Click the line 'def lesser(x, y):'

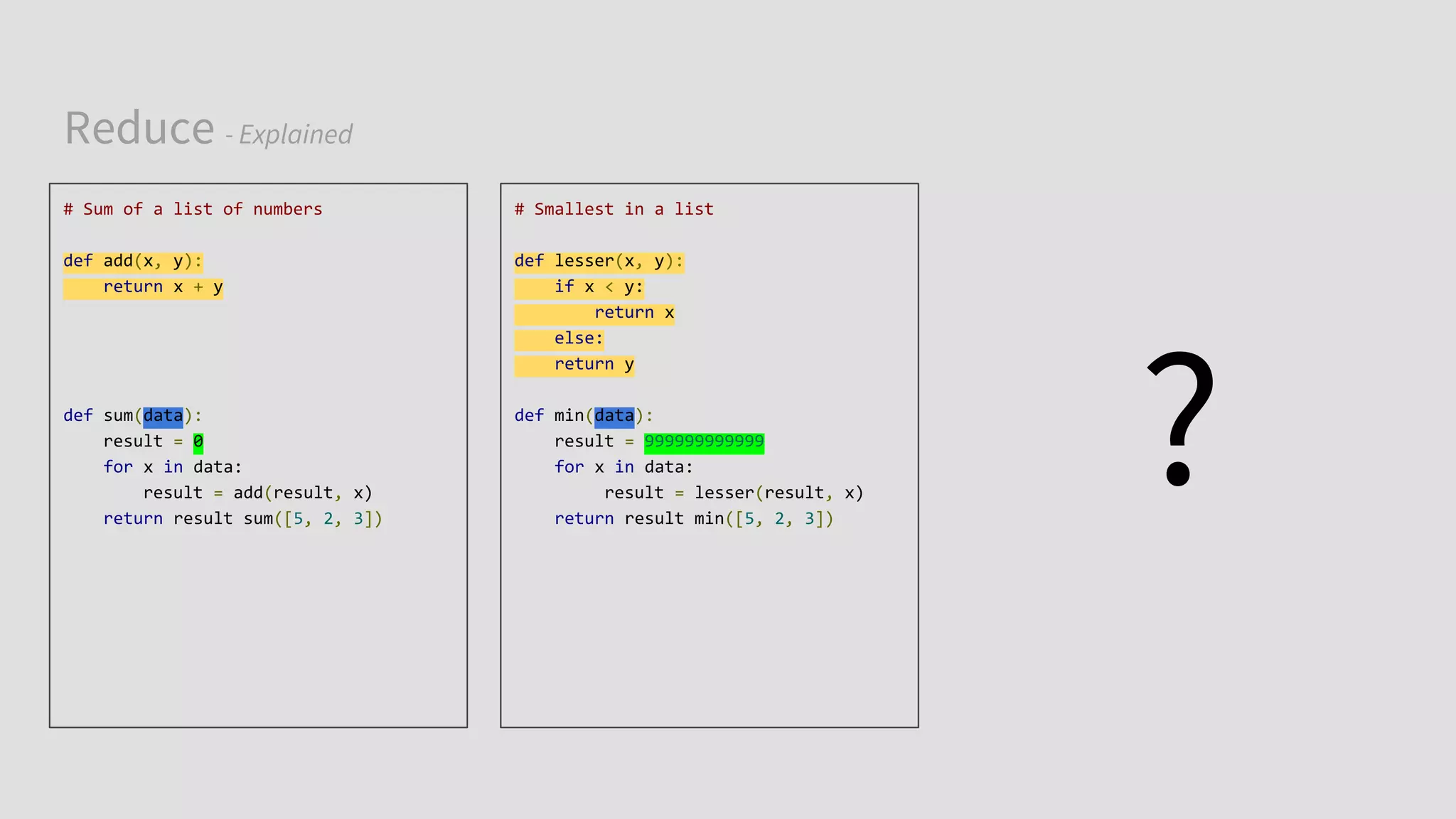click(x=599, y=261)
